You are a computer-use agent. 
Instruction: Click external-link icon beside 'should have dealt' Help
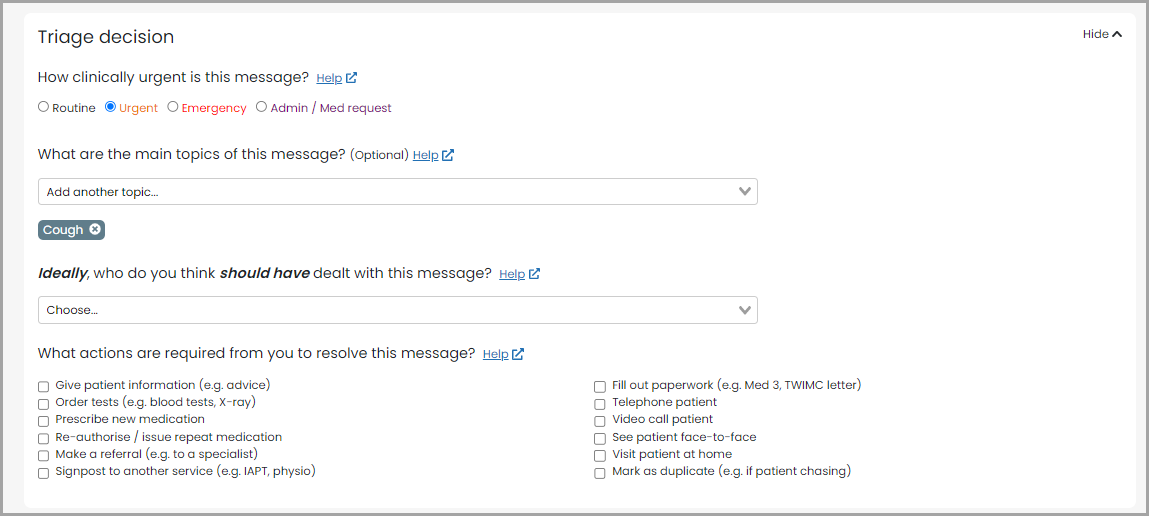(x=535, y=274)
